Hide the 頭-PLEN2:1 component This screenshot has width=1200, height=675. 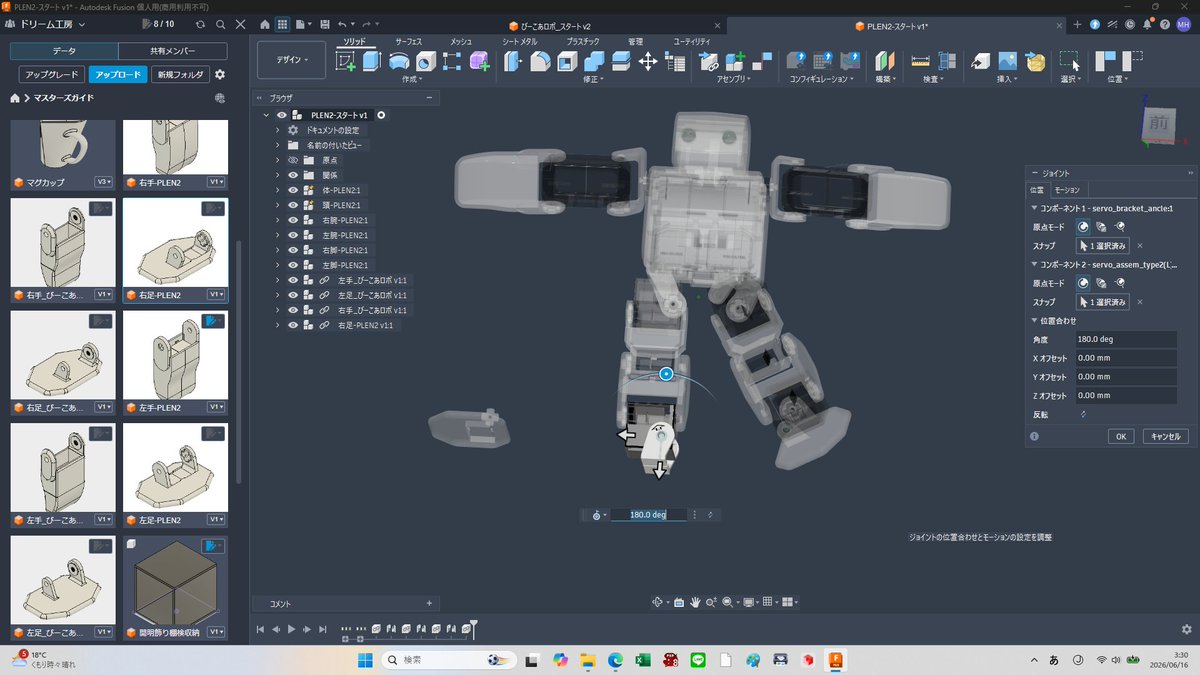293,205
